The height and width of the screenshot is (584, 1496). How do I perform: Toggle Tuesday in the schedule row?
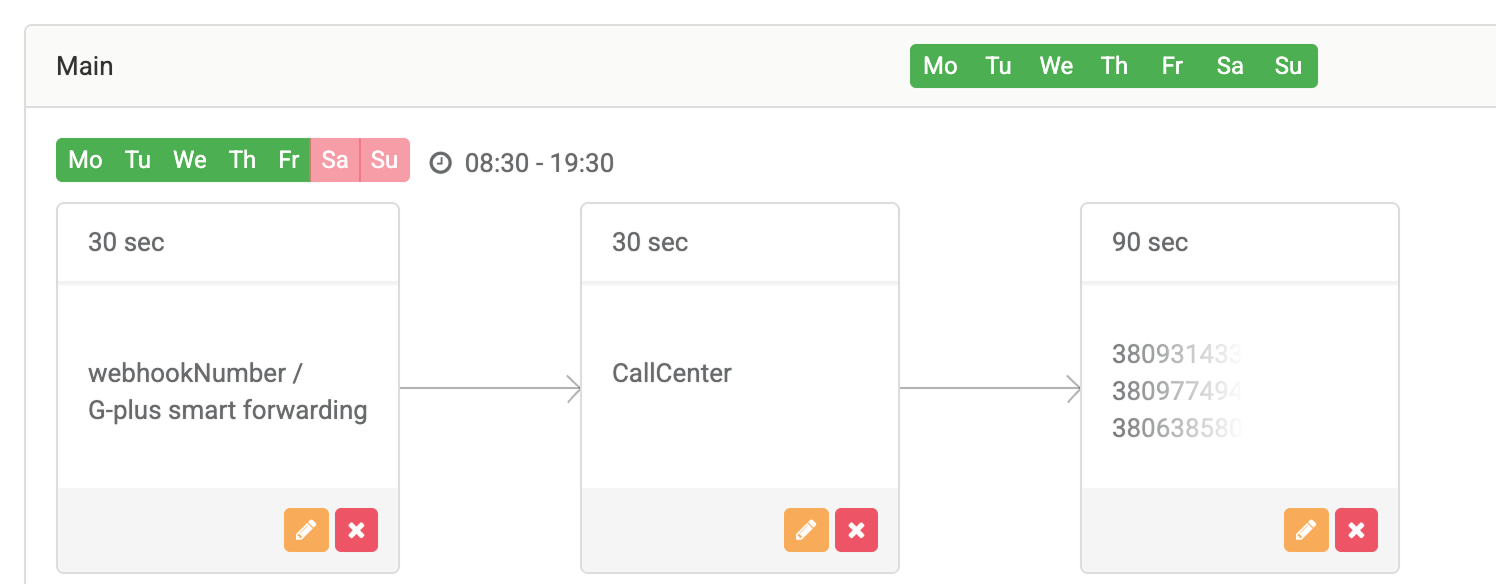(137, 160)
